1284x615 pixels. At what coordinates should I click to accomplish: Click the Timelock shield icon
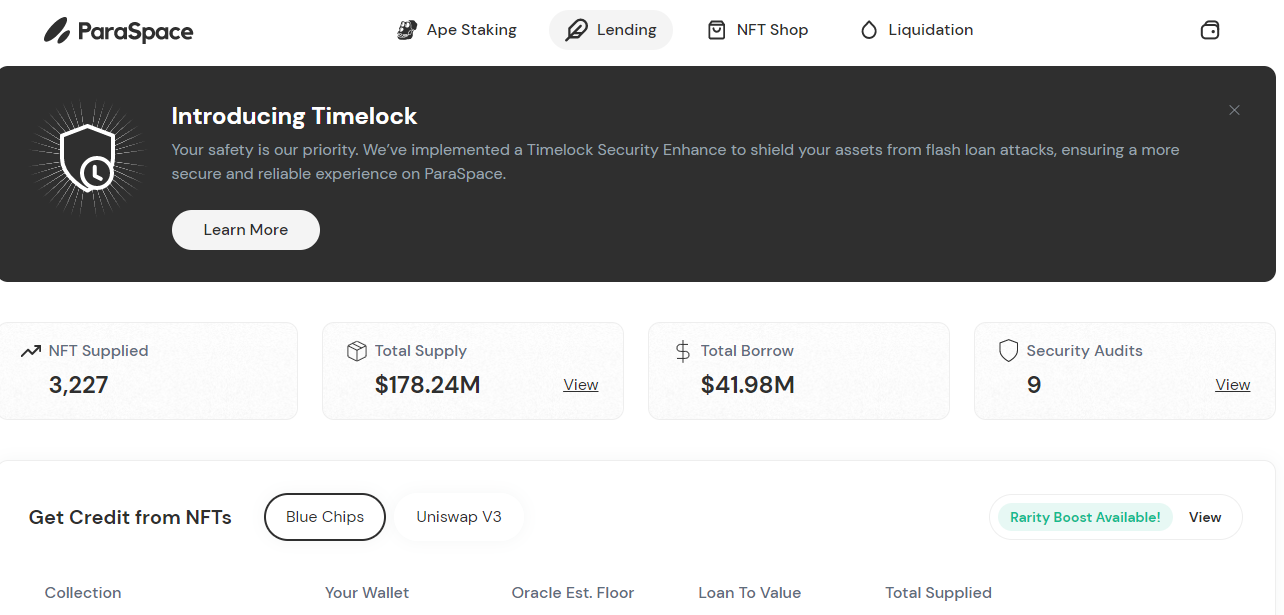(x=88, y=158)
